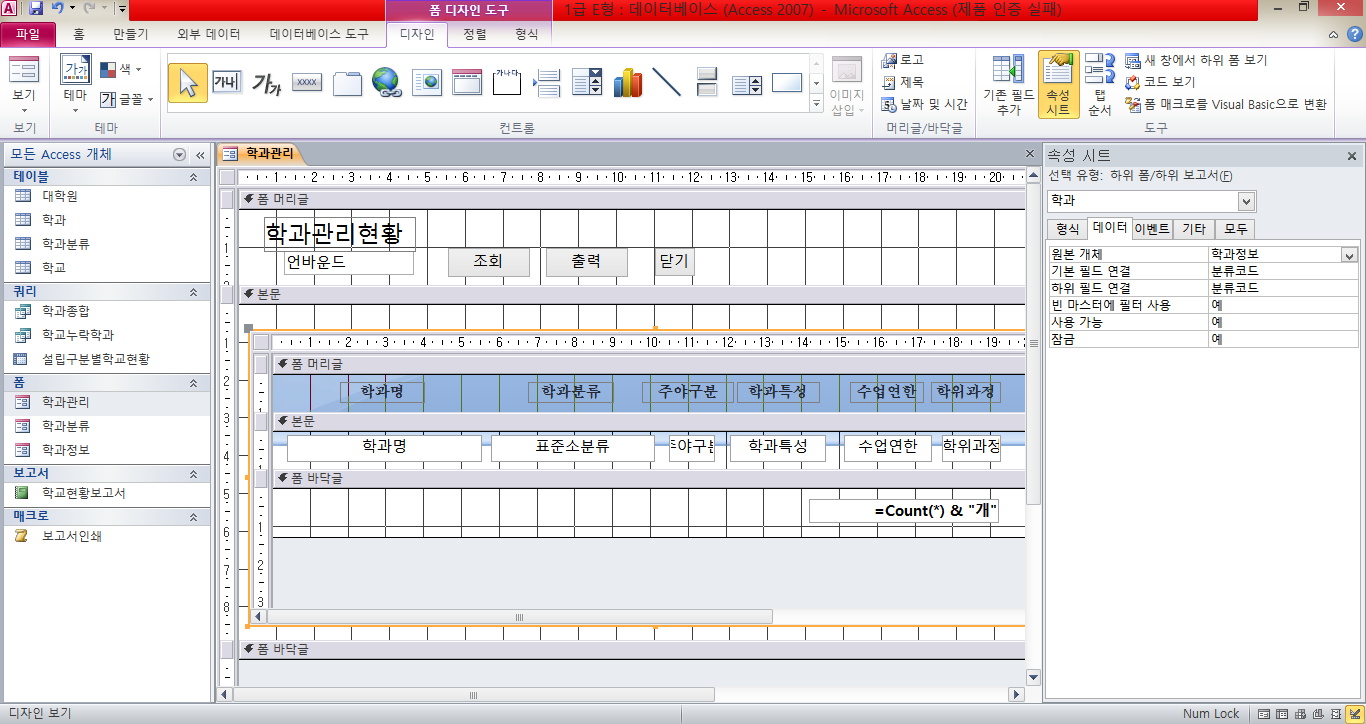
Task: Open the 기존 필드 추가 pane
Action: pos(1009,85)
